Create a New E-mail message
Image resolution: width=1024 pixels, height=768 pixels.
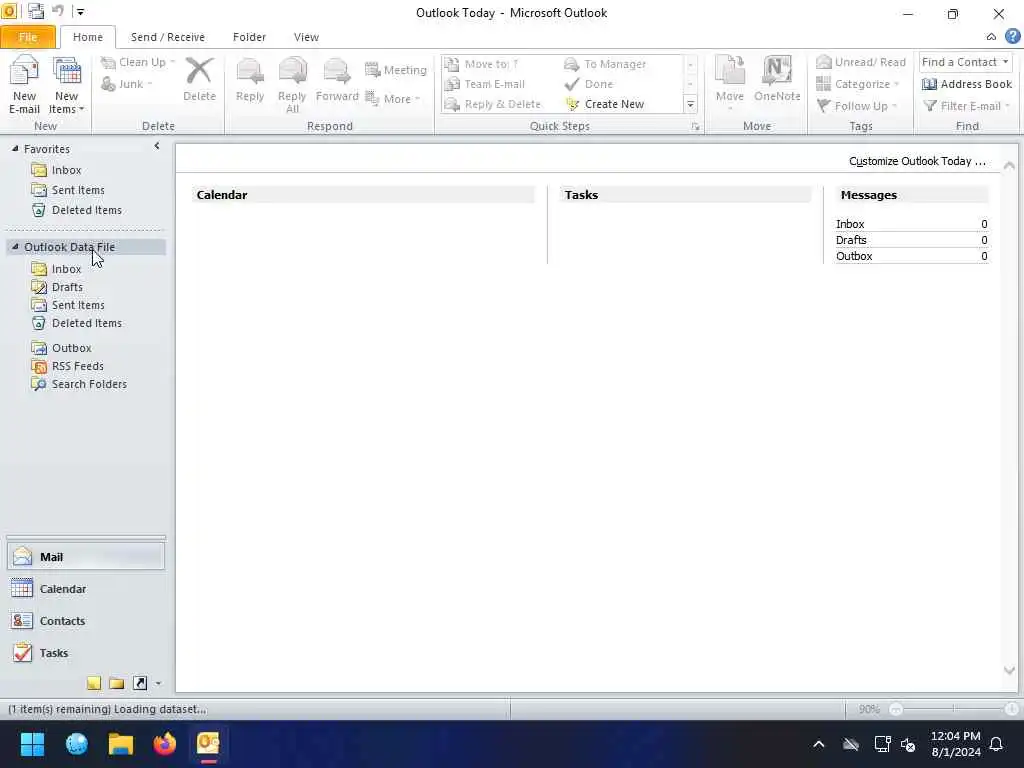[x=24, y=85]
